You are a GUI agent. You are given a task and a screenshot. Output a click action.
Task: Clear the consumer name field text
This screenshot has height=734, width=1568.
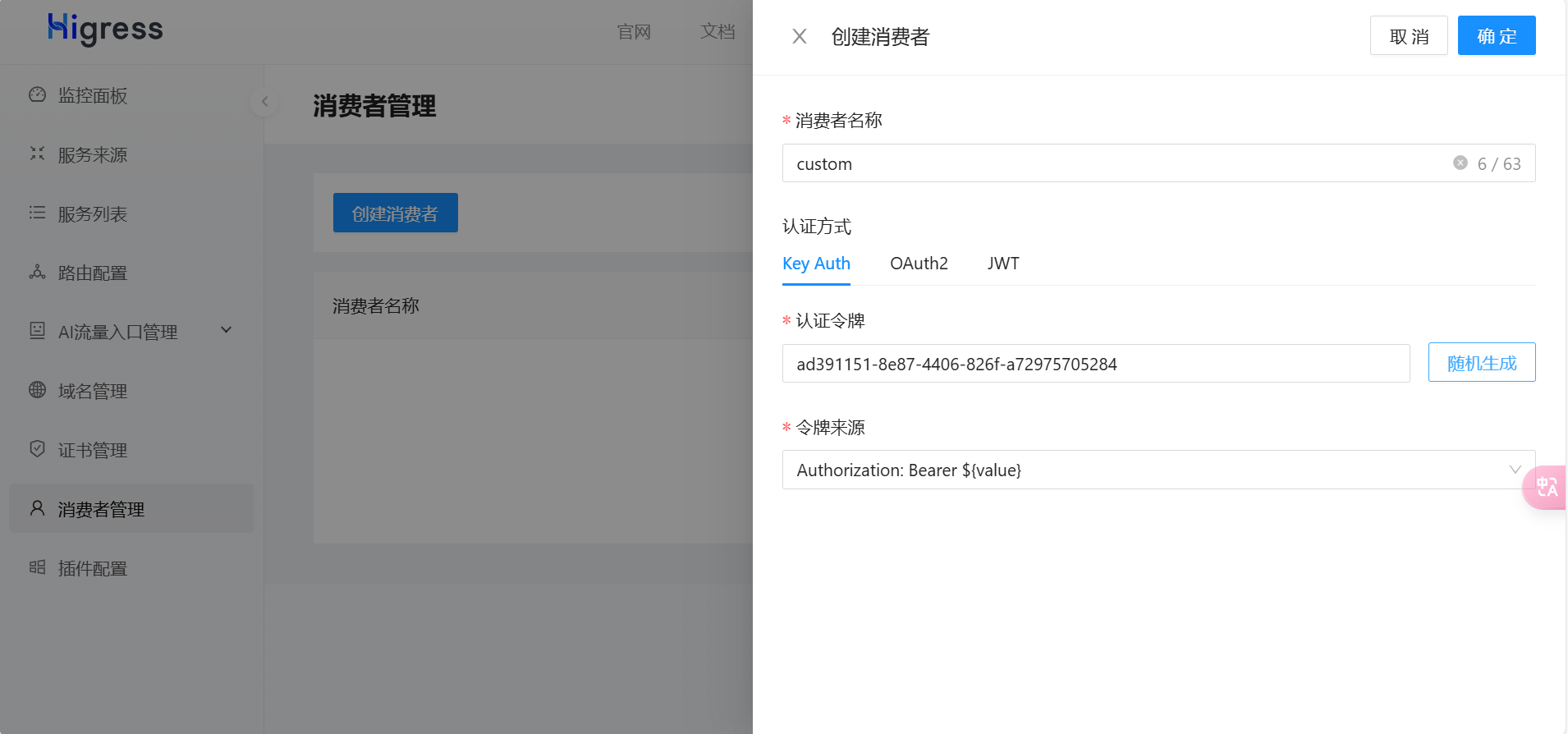coord(1460,163)
